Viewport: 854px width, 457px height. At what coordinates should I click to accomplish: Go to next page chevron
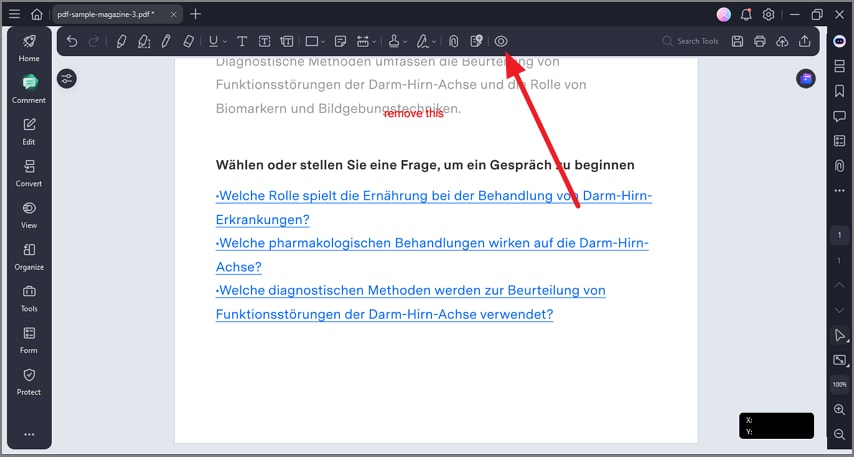coord(839,310)
